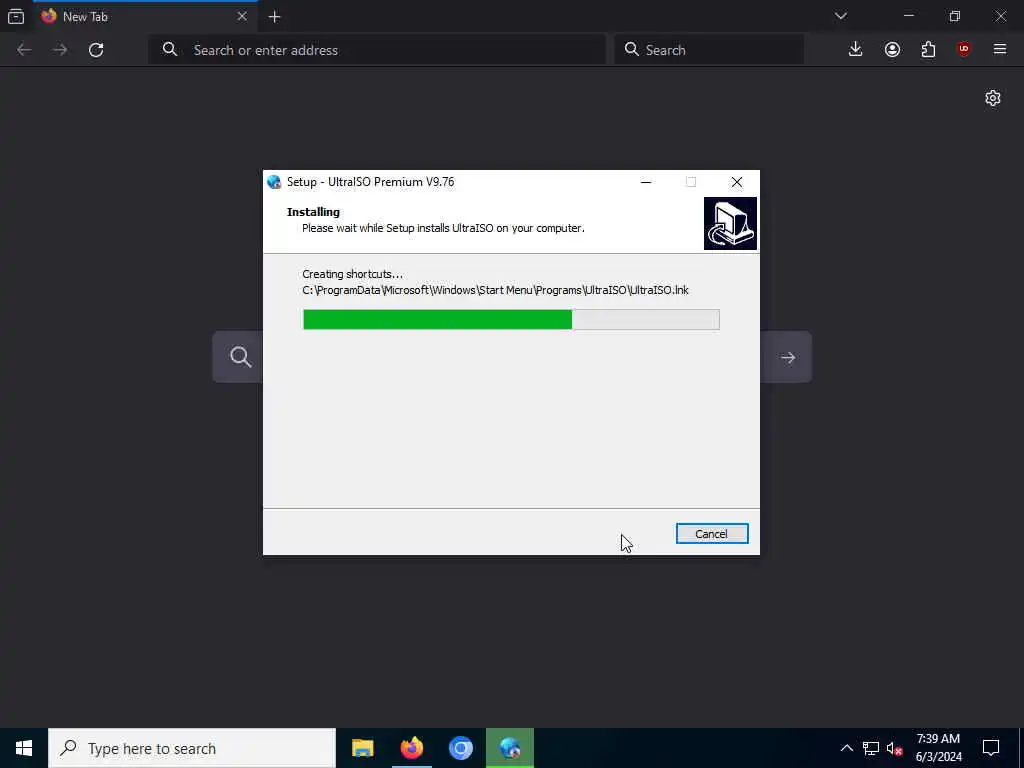This screenshot has height=768, width=1024.
Task: Show hidden system tray icons
Action: coord(846,748)
